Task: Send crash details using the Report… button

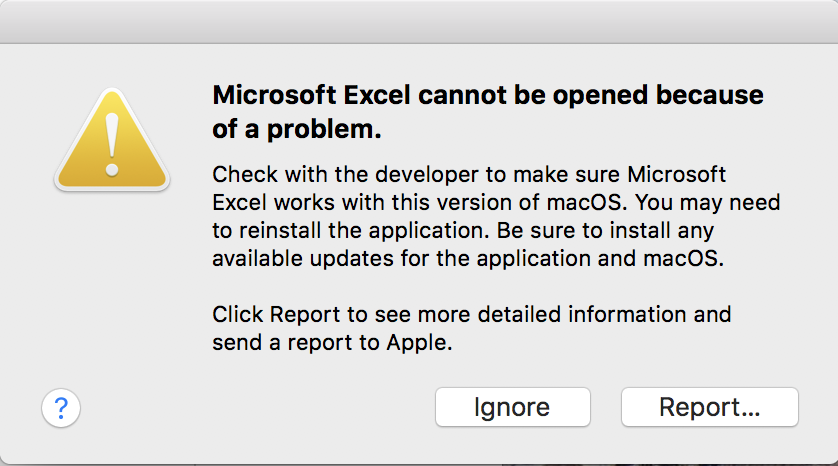Action: [709, 408]
